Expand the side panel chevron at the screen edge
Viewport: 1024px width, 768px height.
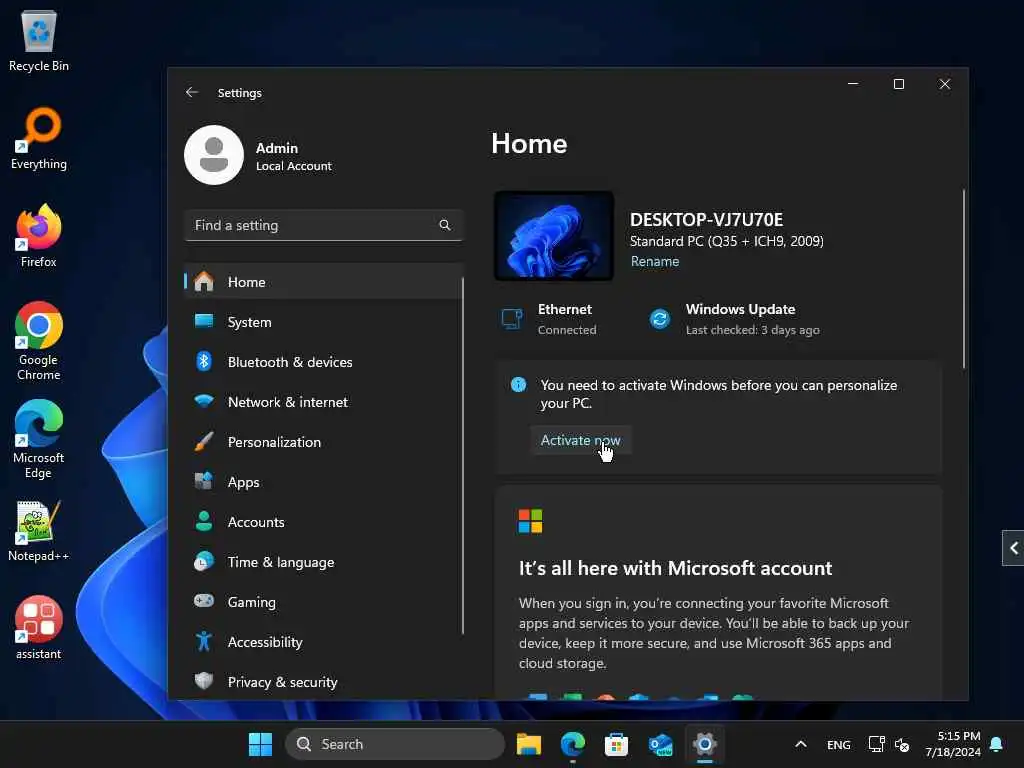(x=1014, y=548)
